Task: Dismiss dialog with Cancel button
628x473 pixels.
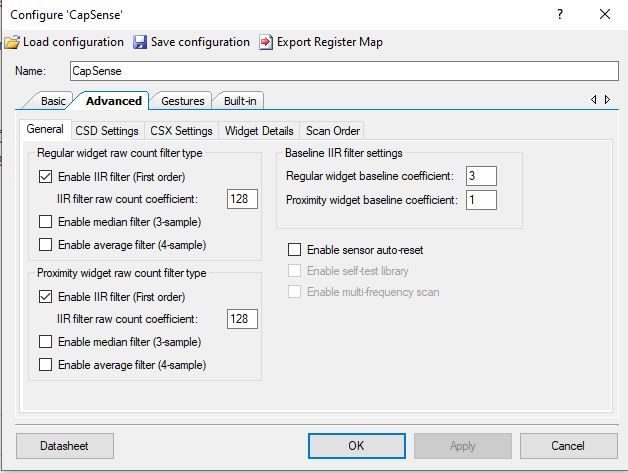Action: tap(568, 446)
